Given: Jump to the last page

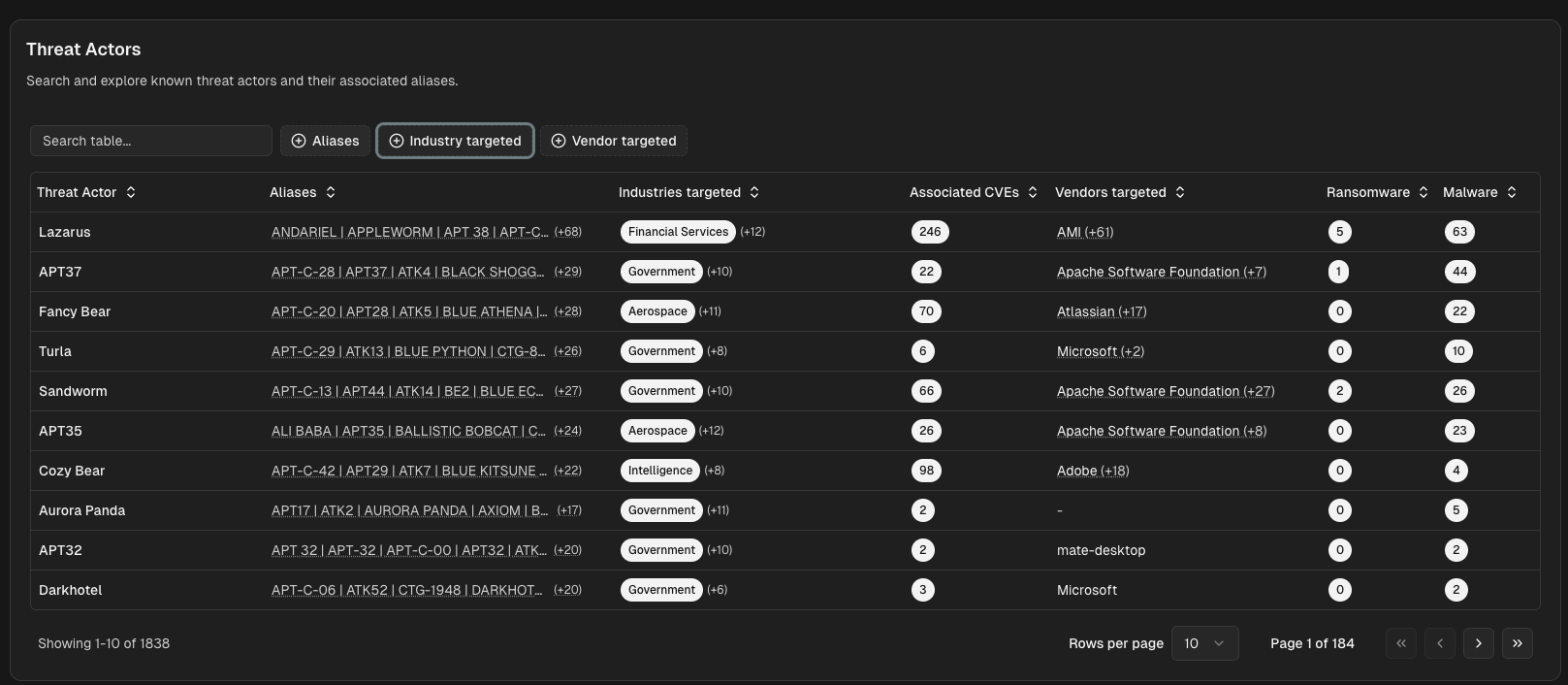Looking at the screenshot, I should pos(1518,643).
